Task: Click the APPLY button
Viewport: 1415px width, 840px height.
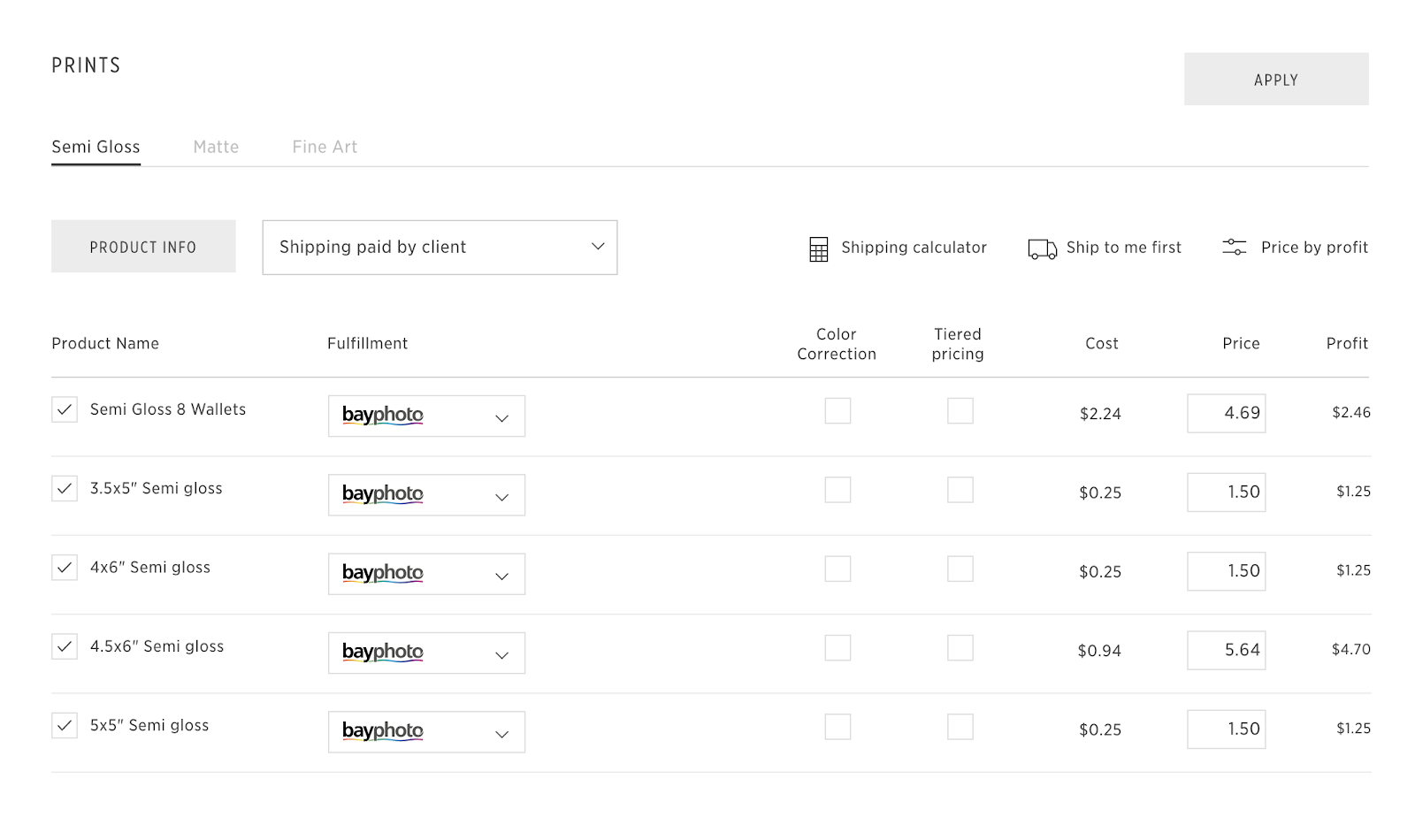Action: [1275, 80]
